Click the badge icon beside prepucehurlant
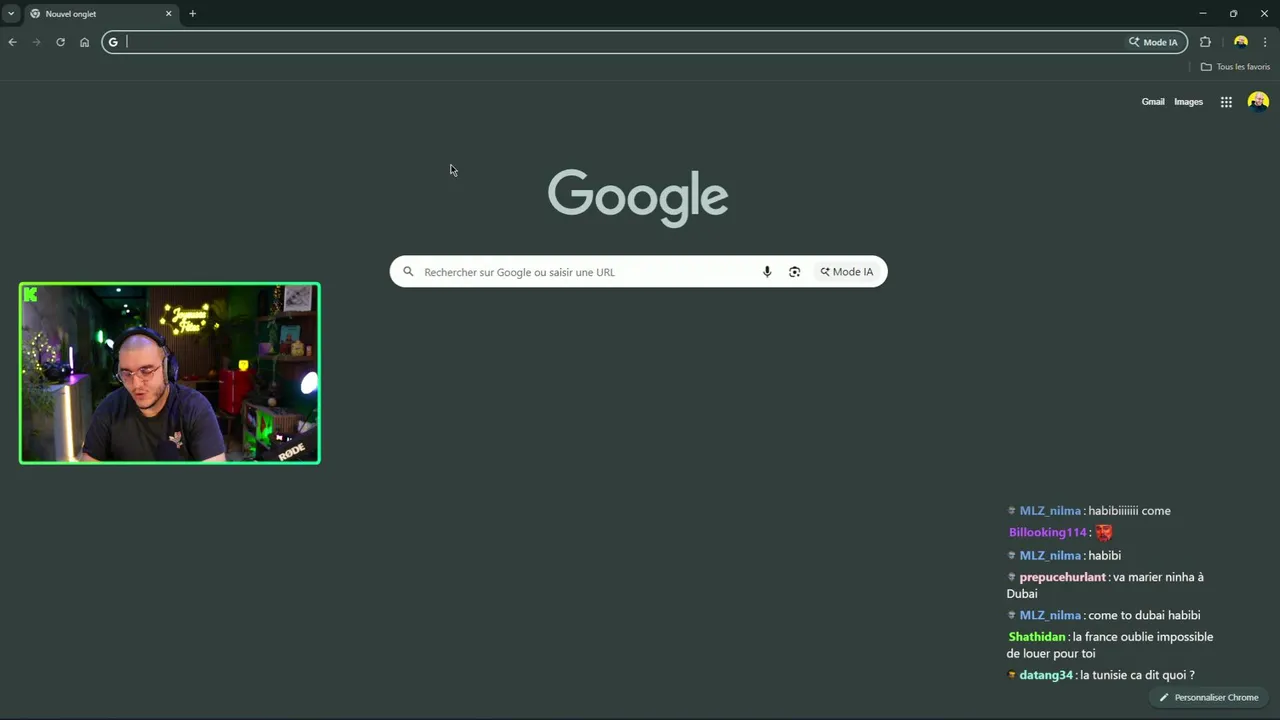The image size is (1280, 720). [x=1012, y=577]
